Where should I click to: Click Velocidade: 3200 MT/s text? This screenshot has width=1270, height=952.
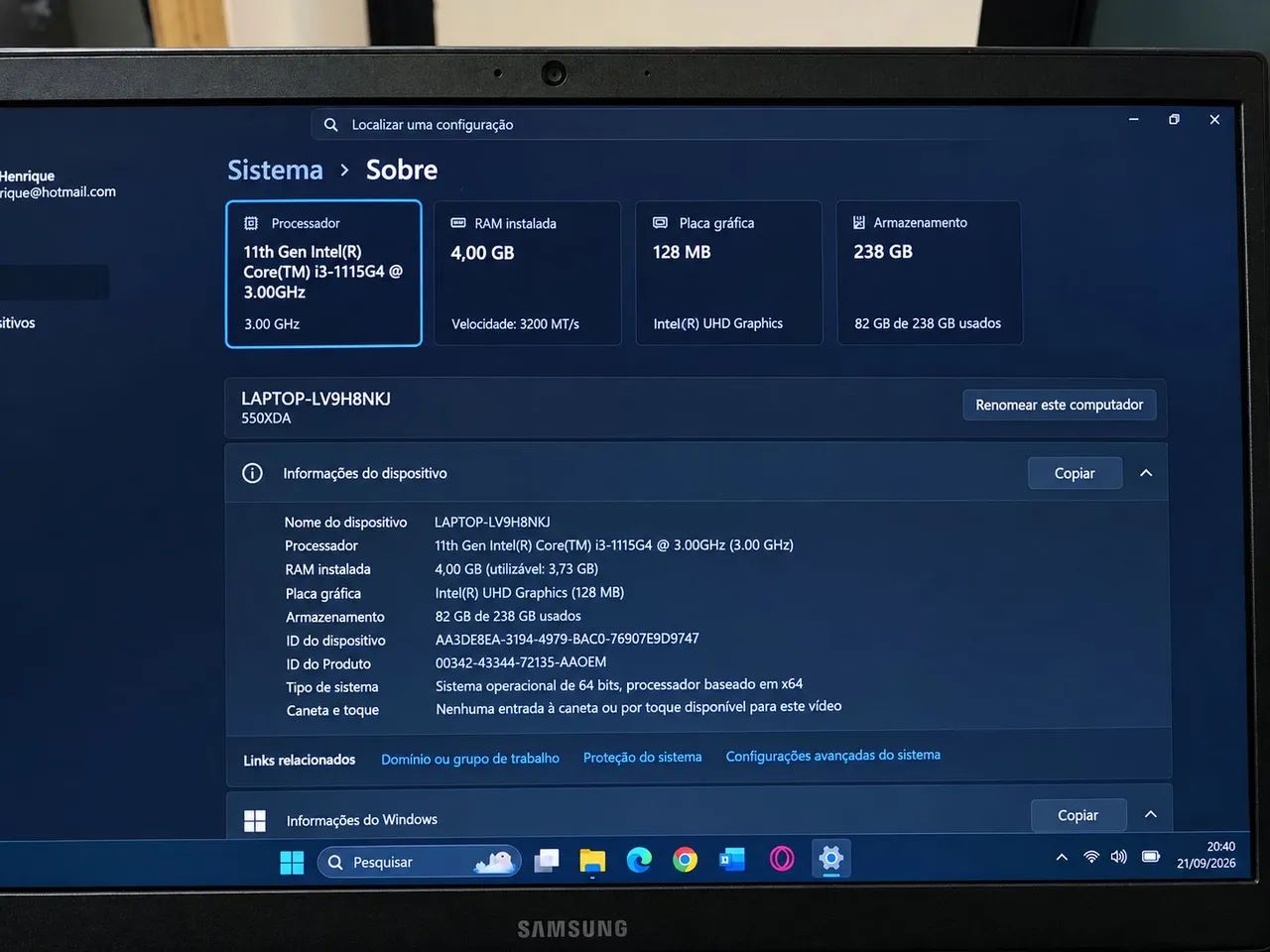[515, 324]
